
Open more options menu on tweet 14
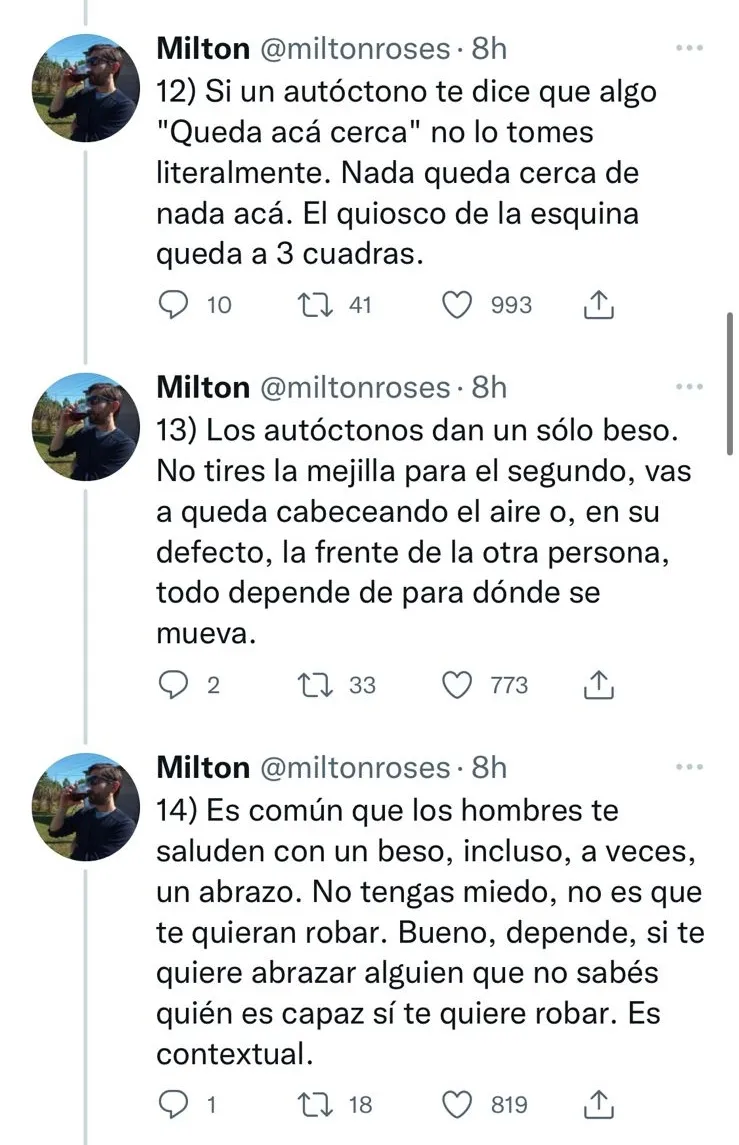(x=690, y=767)
